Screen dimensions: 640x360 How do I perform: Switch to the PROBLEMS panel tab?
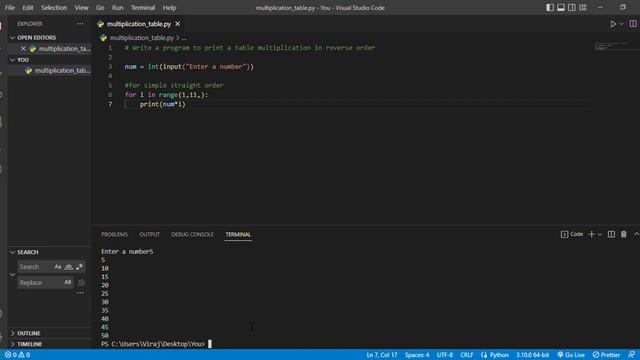(x=114, y=234)
